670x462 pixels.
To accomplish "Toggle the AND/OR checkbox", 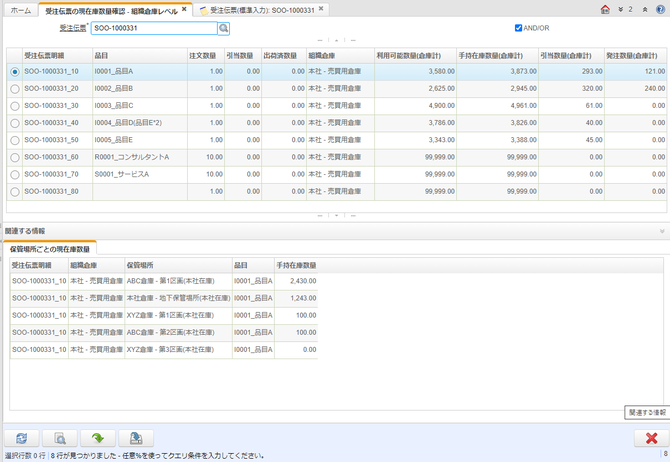I will coord(518,28).
